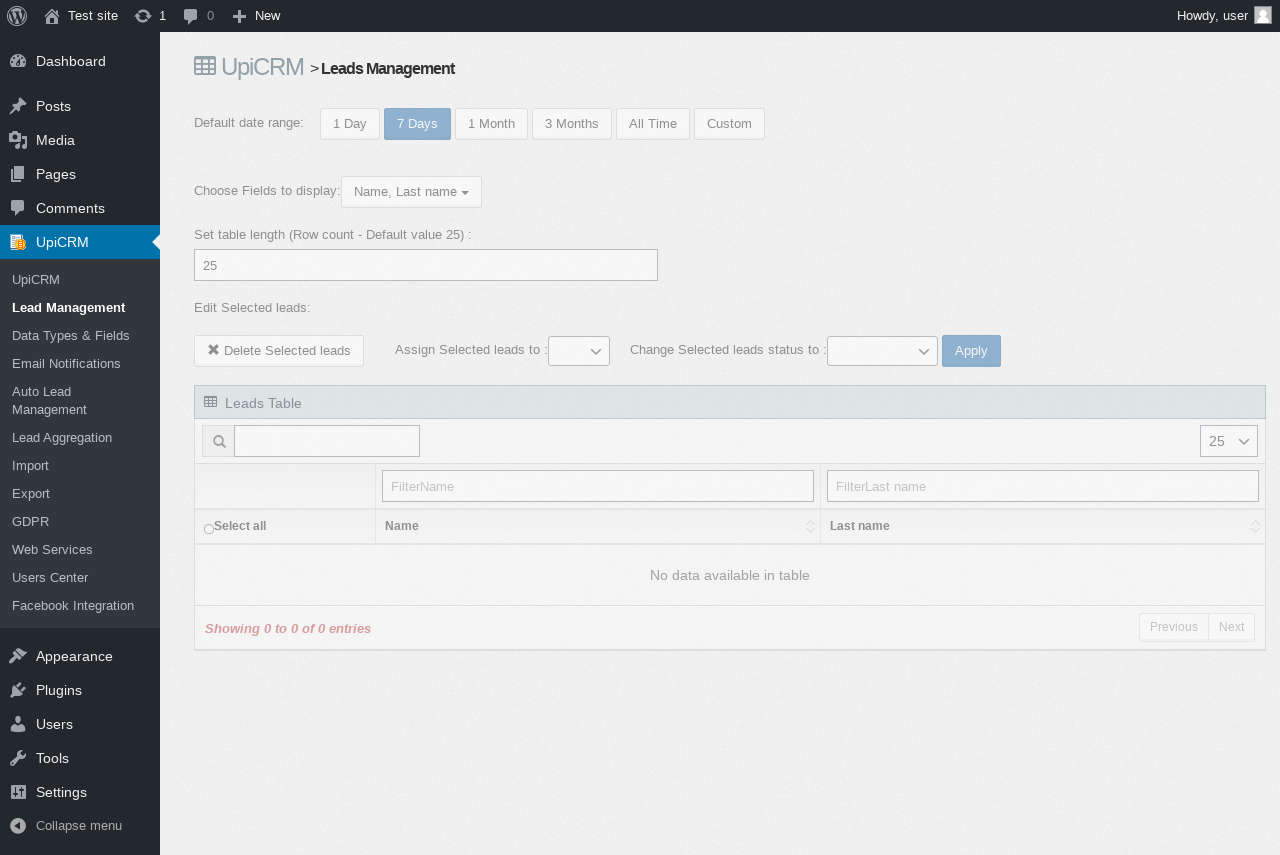Click the Plugins plug icon
Screen dimensions: 1280x855
tap(18, 690)
